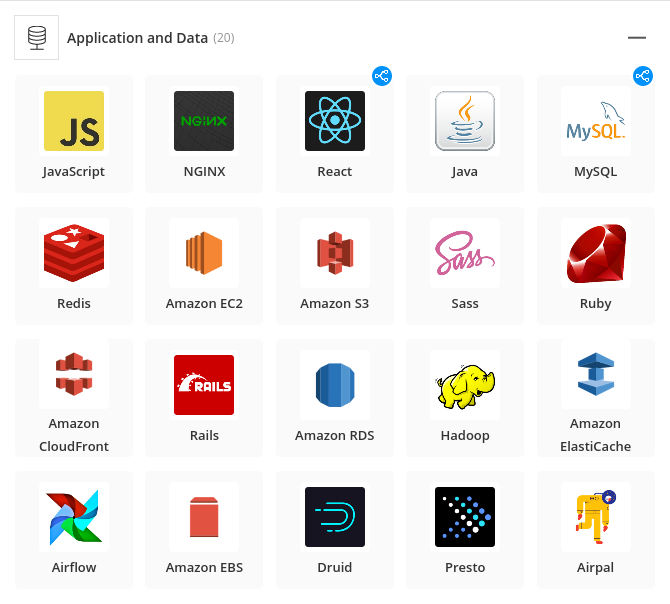Click the Airpal name text
The image size is (670, 604).
(596, 568)
